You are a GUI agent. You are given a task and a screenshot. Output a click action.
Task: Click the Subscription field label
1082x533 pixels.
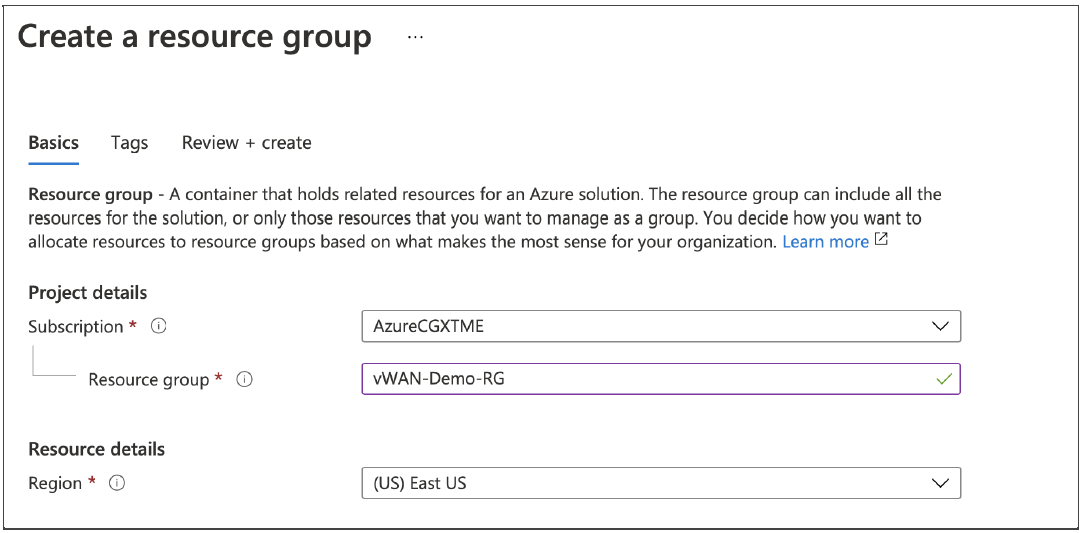click(75, 327)
